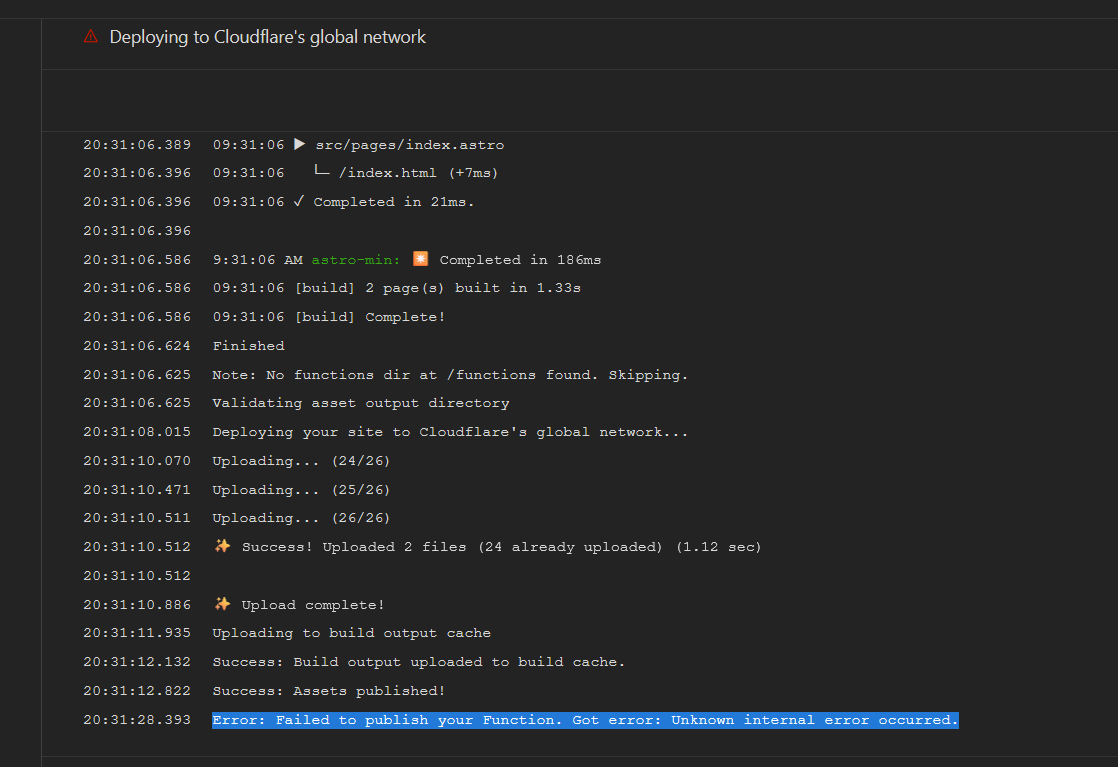Click the timestamp 20:31:06.624
The image size is (1118, 767).
[137, 346]
